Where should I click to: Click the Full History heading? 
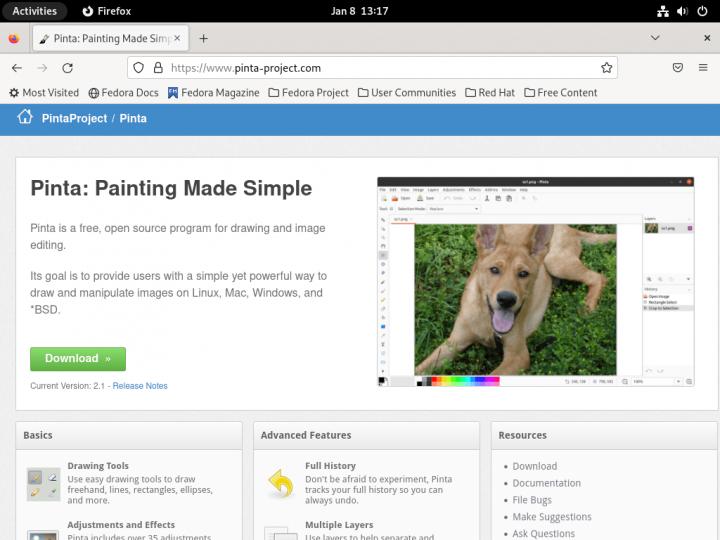coord(331,466)
